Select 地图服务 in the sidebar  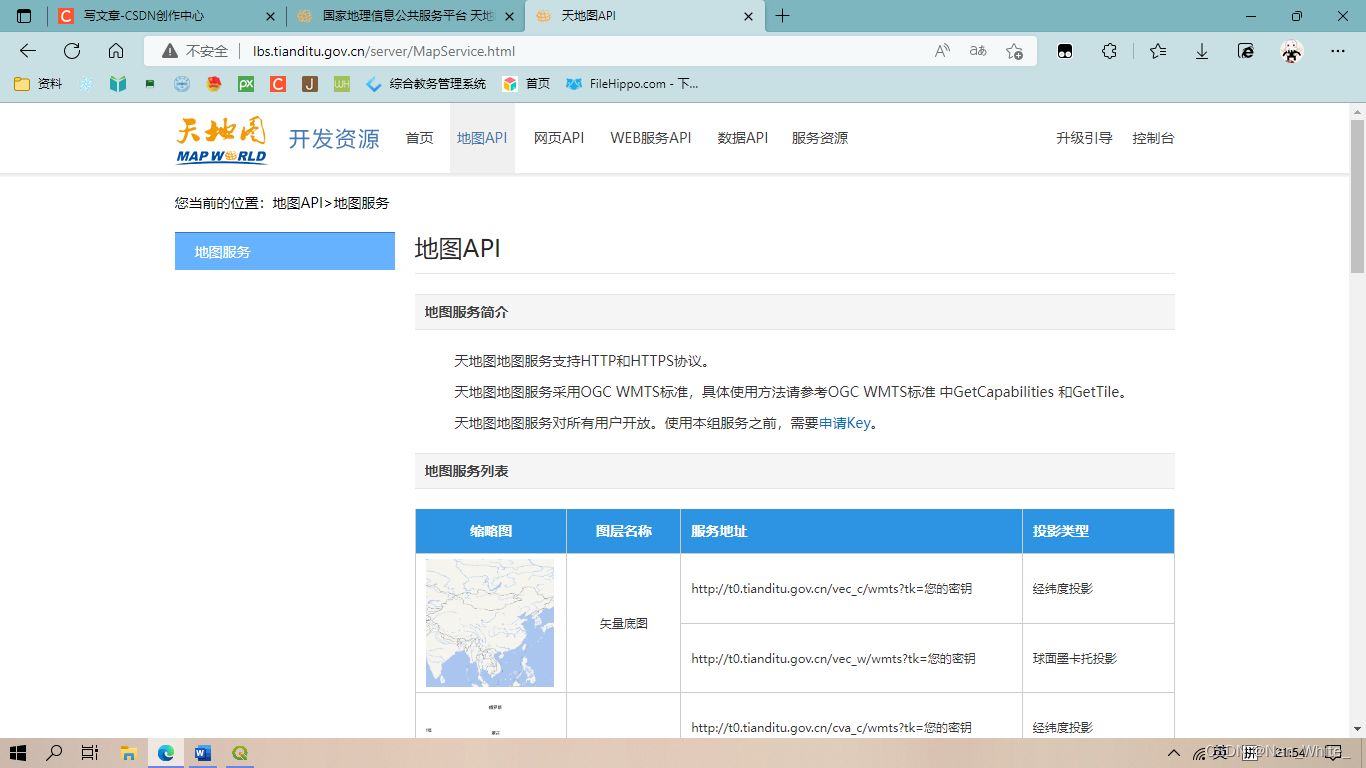(x=285, y=251)
